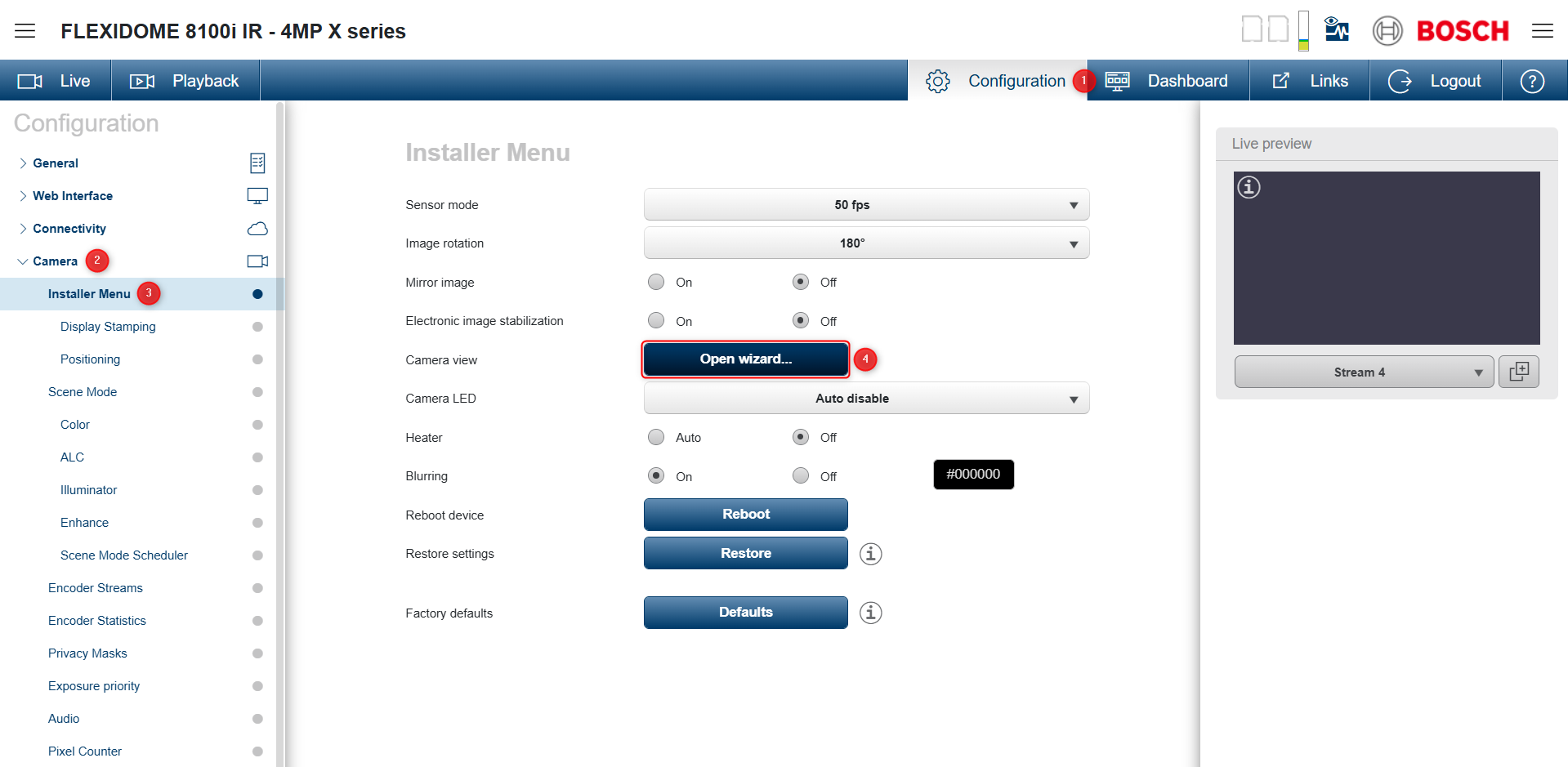Switch to the Playback tab
This screenshot has height=767, width=1568.
pyautogui.click(x=185, y=81)
